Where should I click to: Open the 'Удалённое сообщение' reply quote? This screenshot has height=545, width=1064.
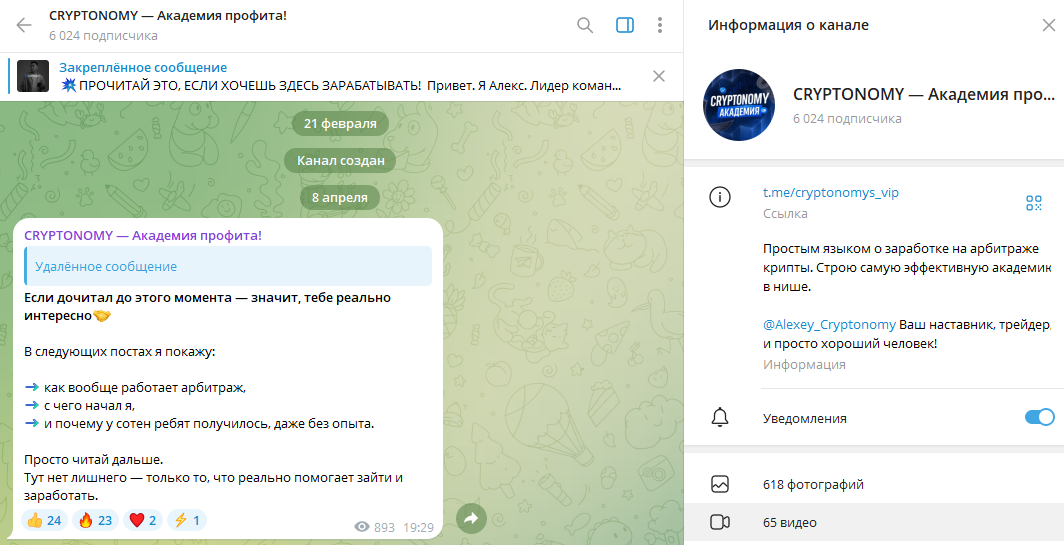coord(228,266)
